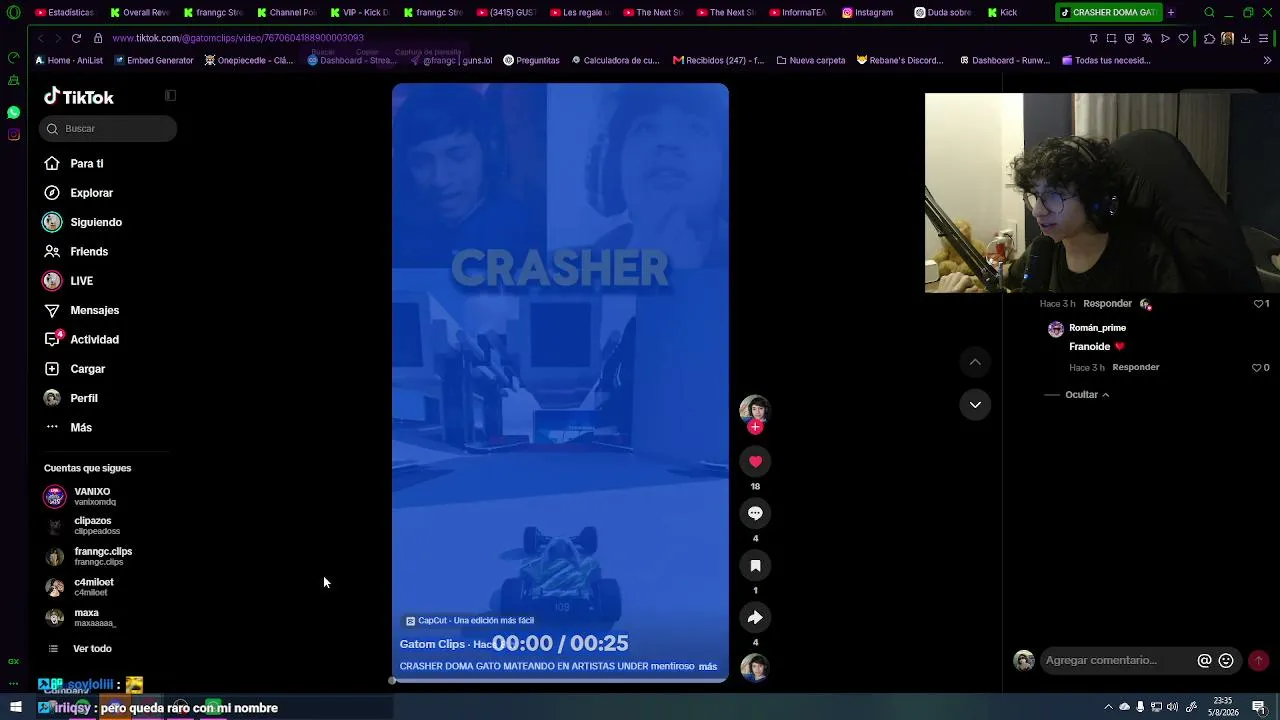Screen dimensions: 1280x720
Task: Go to the previous video
Action: tap(975, 362)
